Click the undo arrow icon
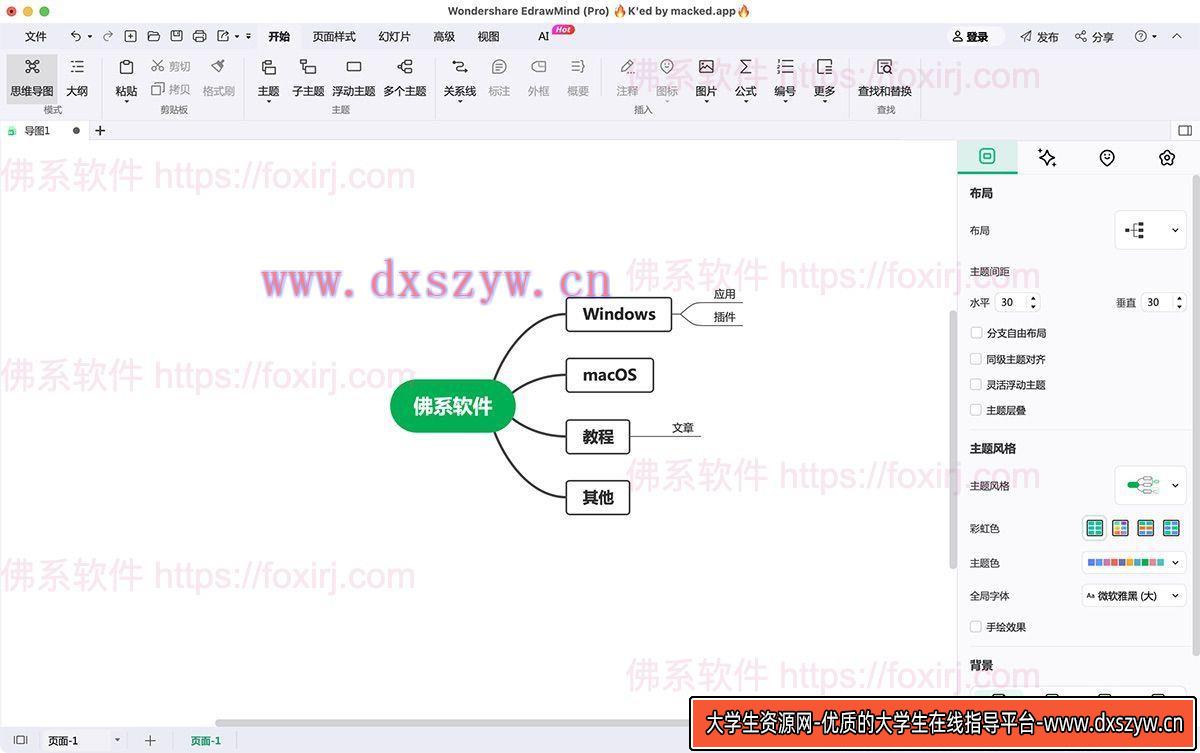This screenshot has height=753, width=1200. click(x=75, y=36)
